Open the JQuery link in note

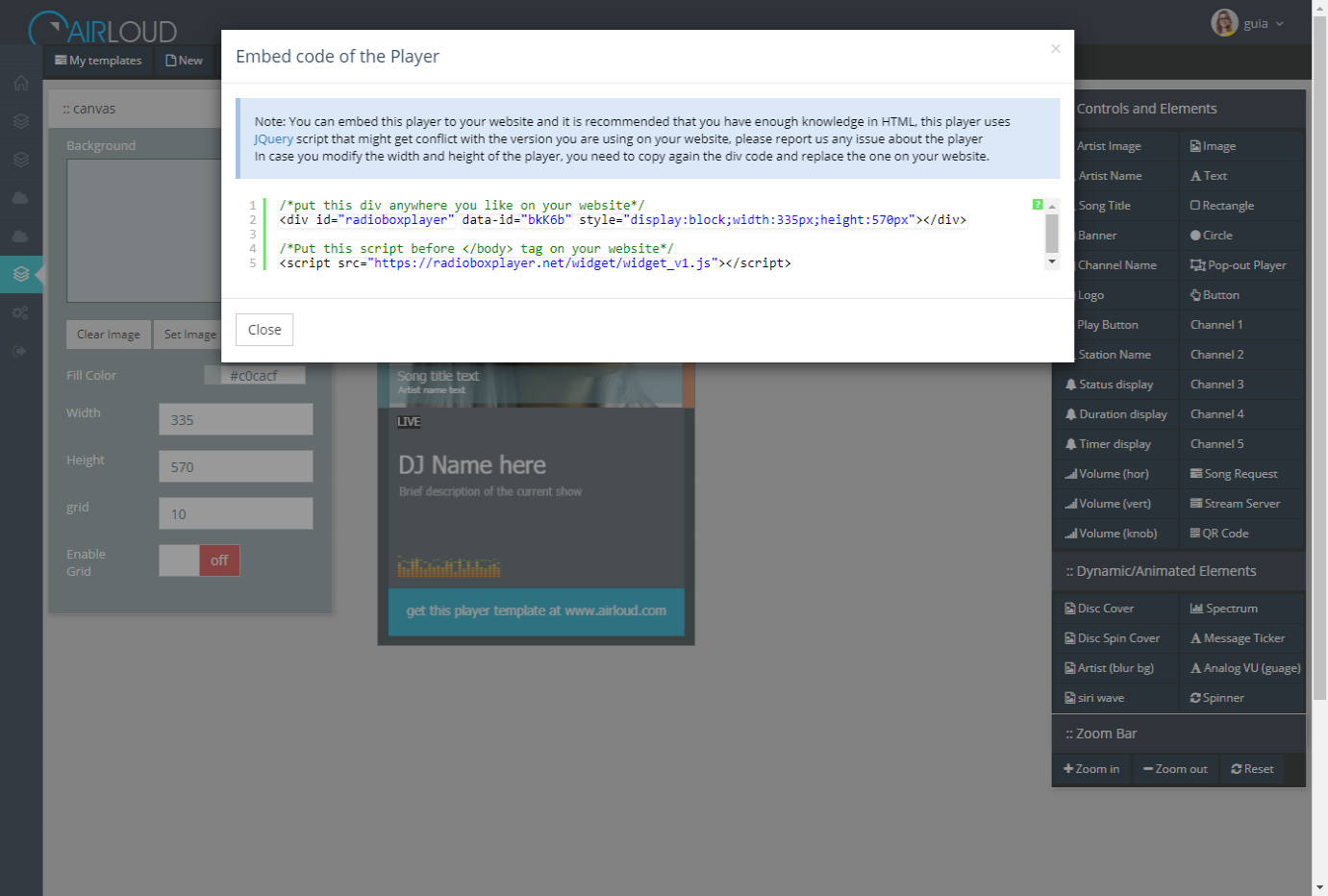274,138
